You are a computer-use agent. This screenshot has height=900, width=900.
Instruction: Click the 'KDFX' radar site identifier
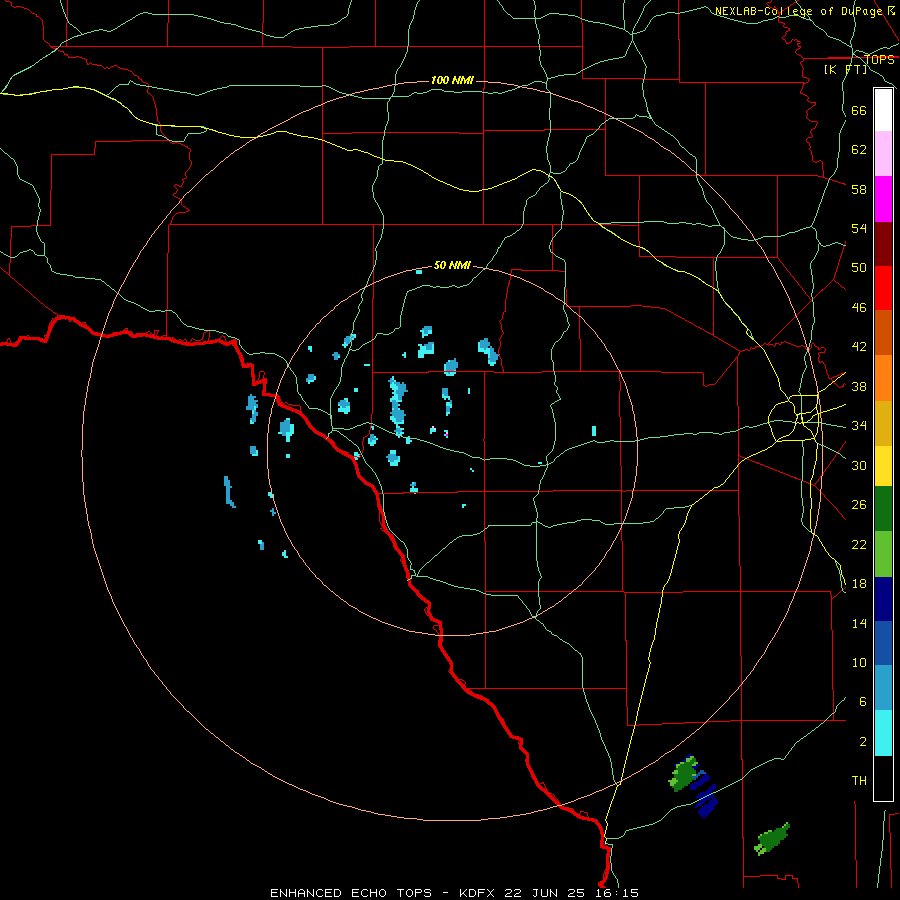pyautogui.click(x=476, y=893)
